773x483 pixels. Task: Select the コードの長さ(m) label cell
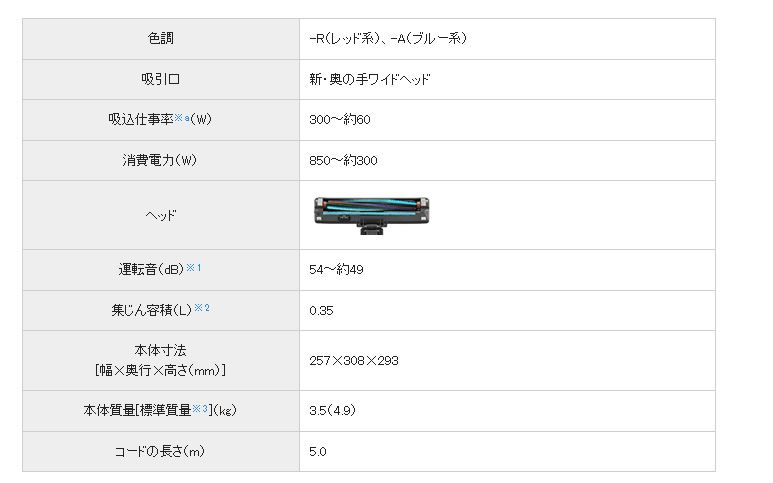[x=161, y=451]
